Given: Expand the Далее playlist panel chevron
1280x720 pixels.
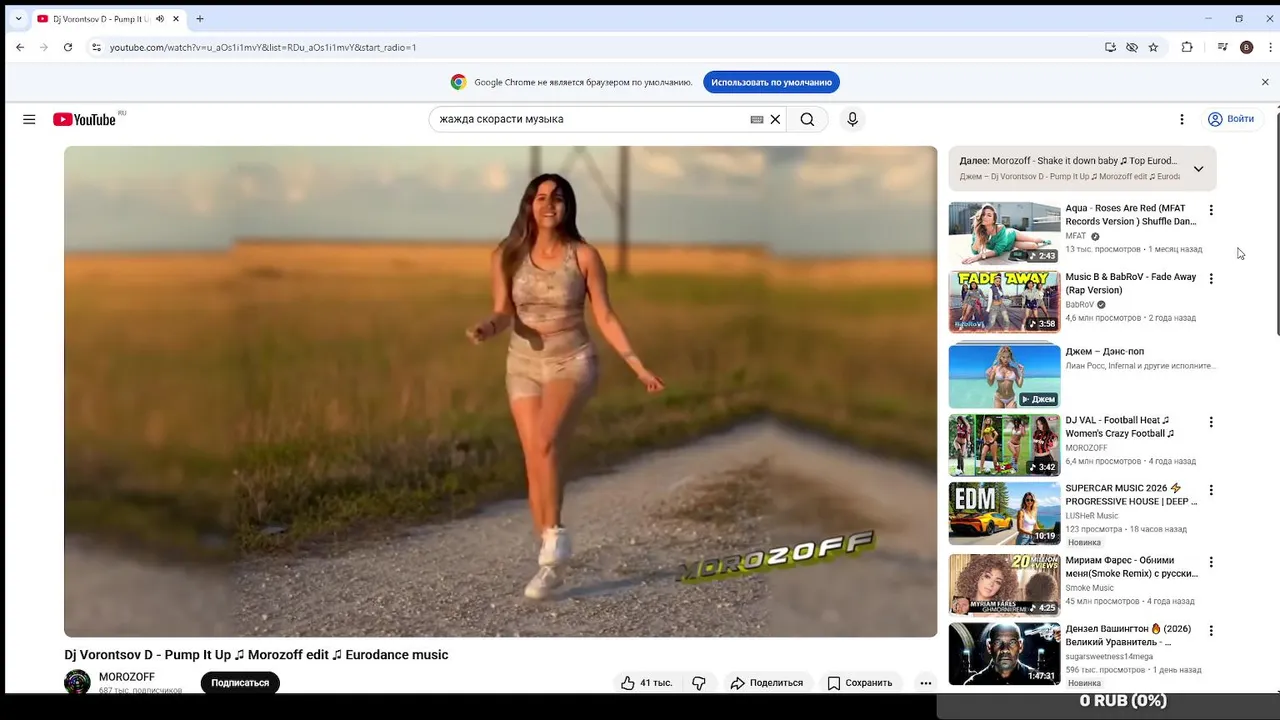Looking at the screenshot, I should tap(1198, 169).
